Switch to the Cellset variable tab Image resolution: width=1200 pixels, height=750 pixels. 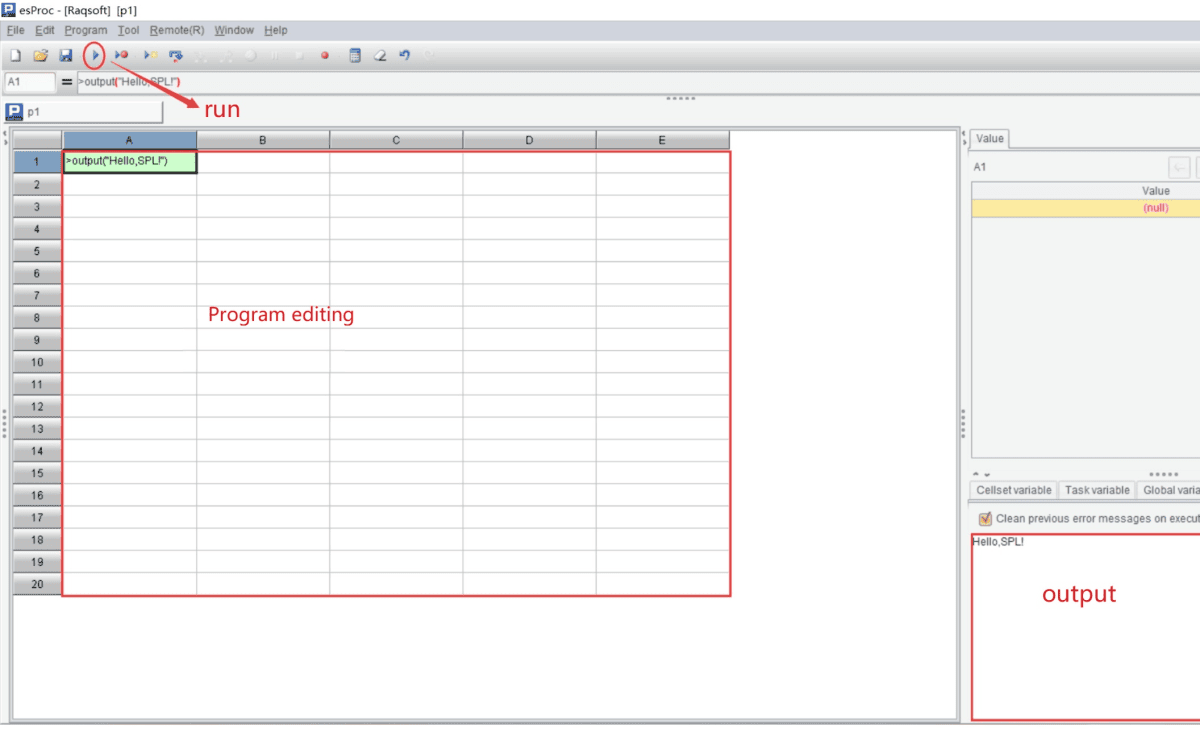point(1013,490)
